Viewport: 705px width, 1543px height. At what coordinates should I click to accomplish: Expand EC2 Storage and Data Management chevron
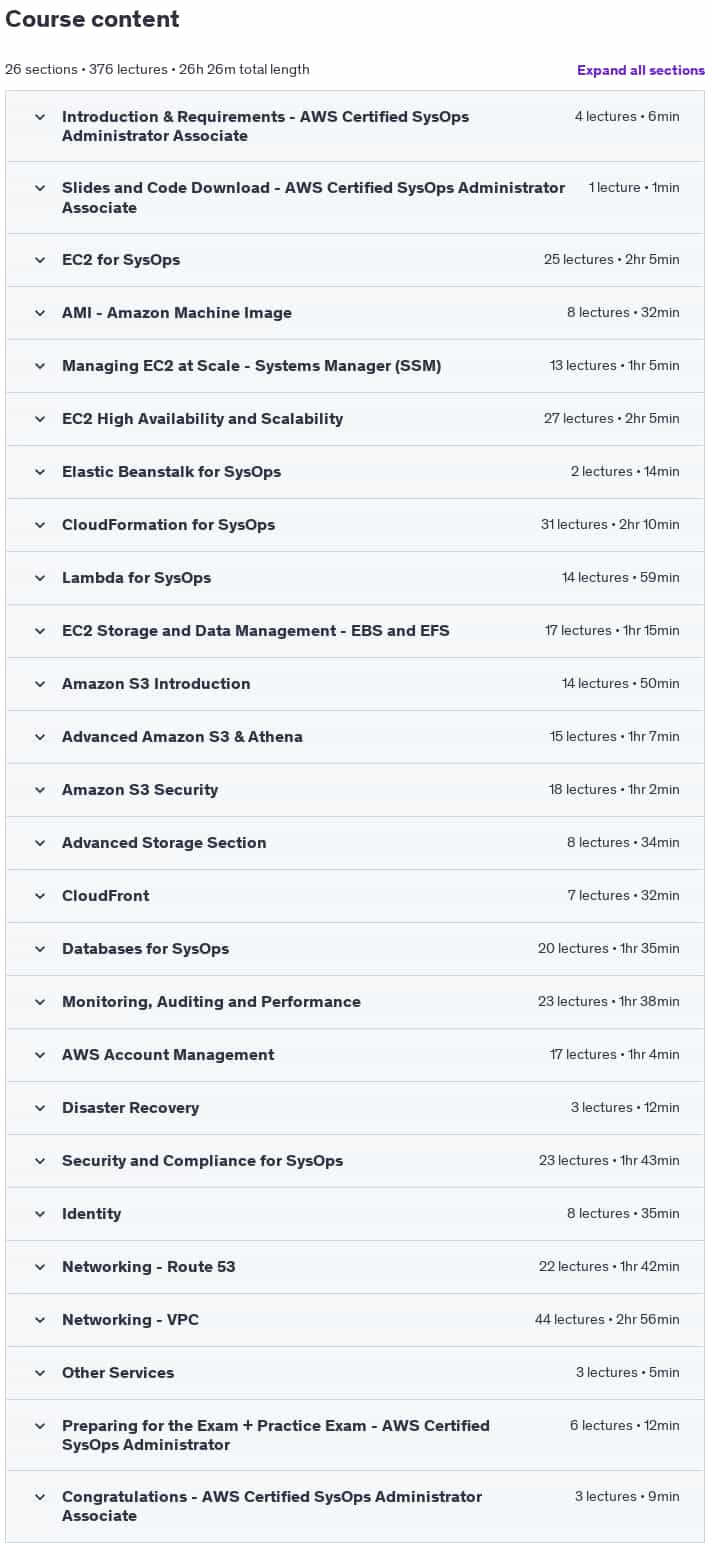pos(40,631)
